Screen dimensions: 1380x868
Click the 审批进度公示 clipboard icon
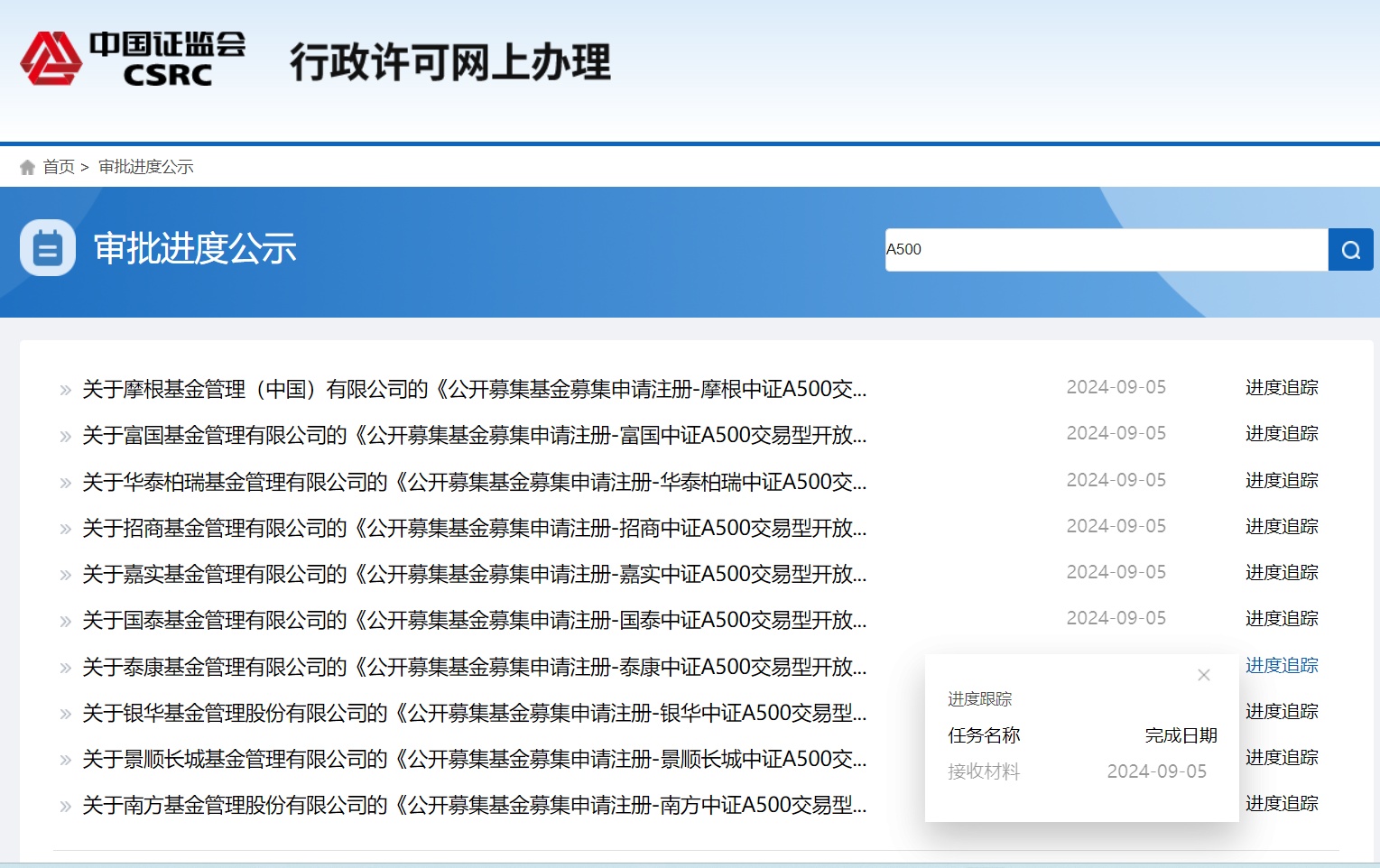click(48, 248)
